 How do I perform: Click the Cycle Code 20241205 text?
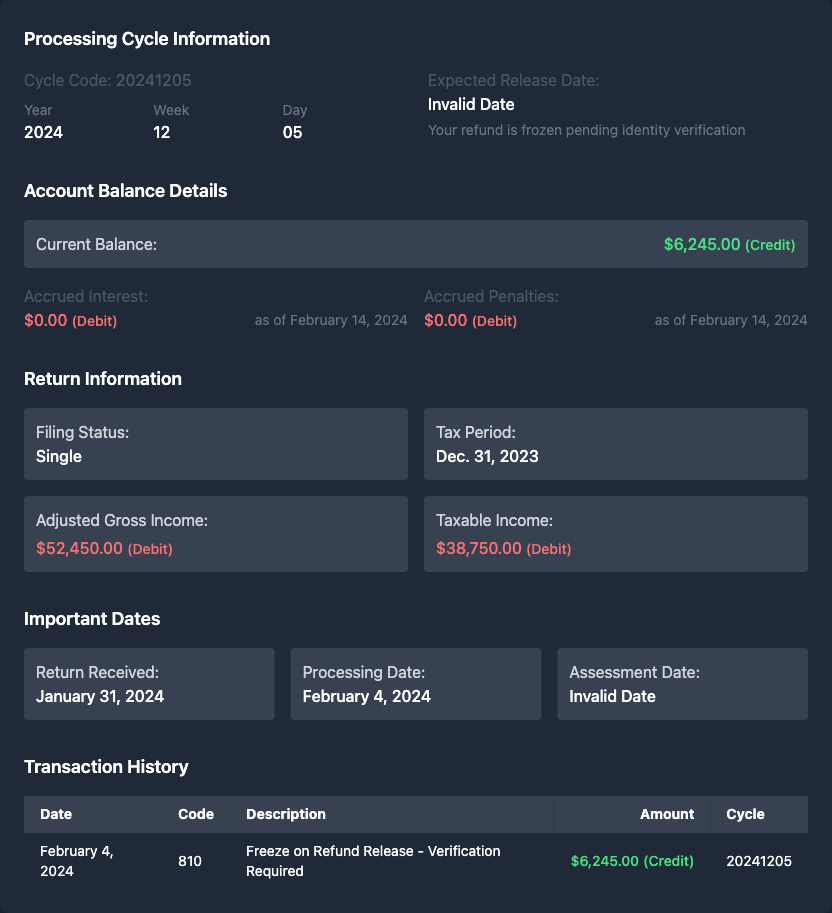108,80
